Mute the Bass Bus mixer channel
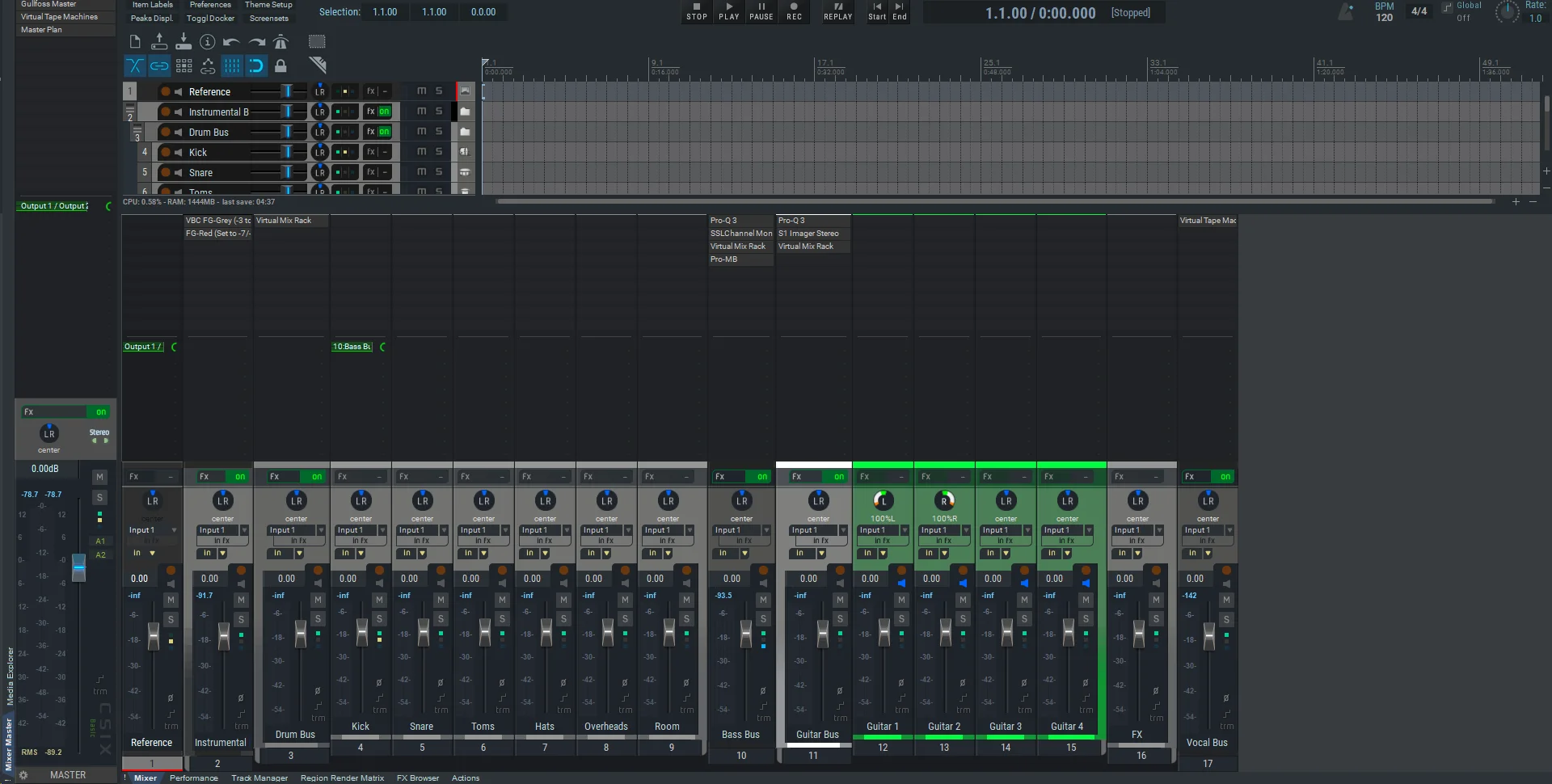The height and width of the screenshot is (784, 1552). pos(763,600)
